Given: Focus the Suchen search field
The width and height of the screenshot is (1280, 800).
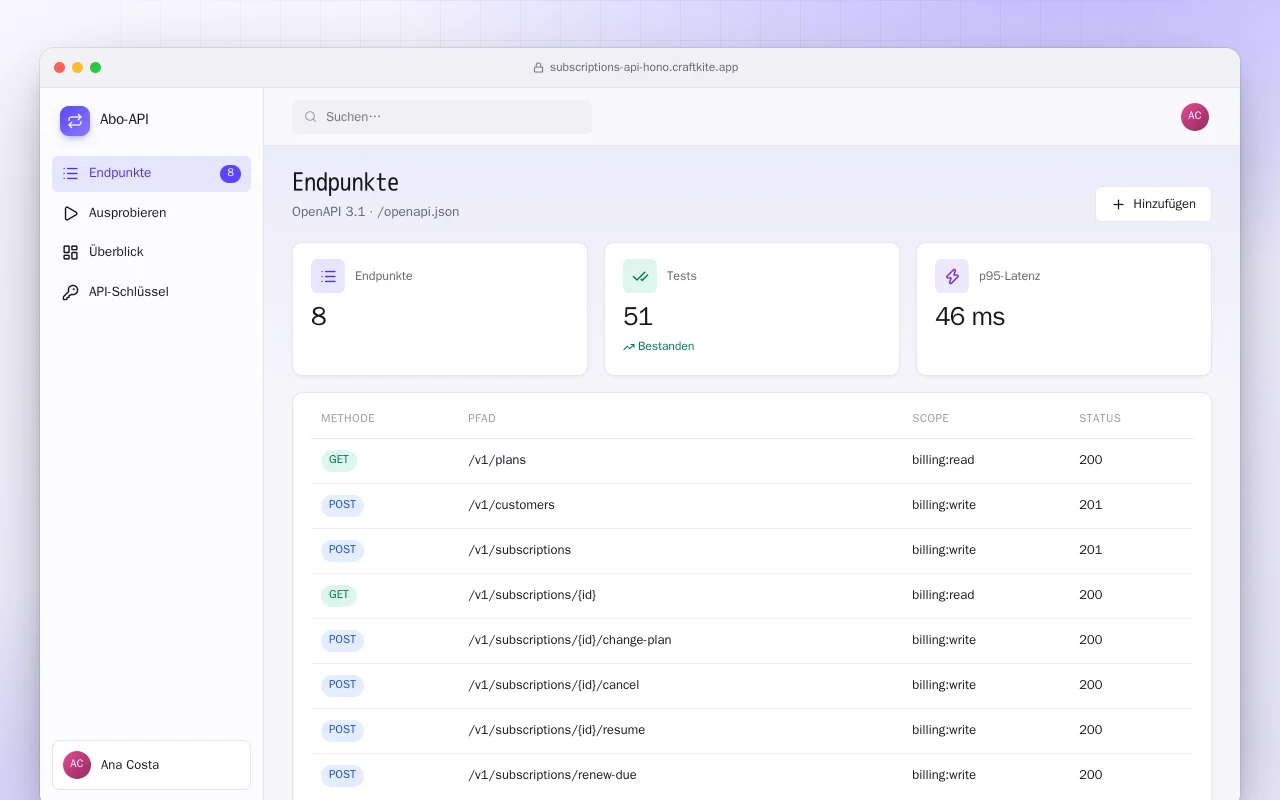Looking at the screenshot, I should coord(442,117).
